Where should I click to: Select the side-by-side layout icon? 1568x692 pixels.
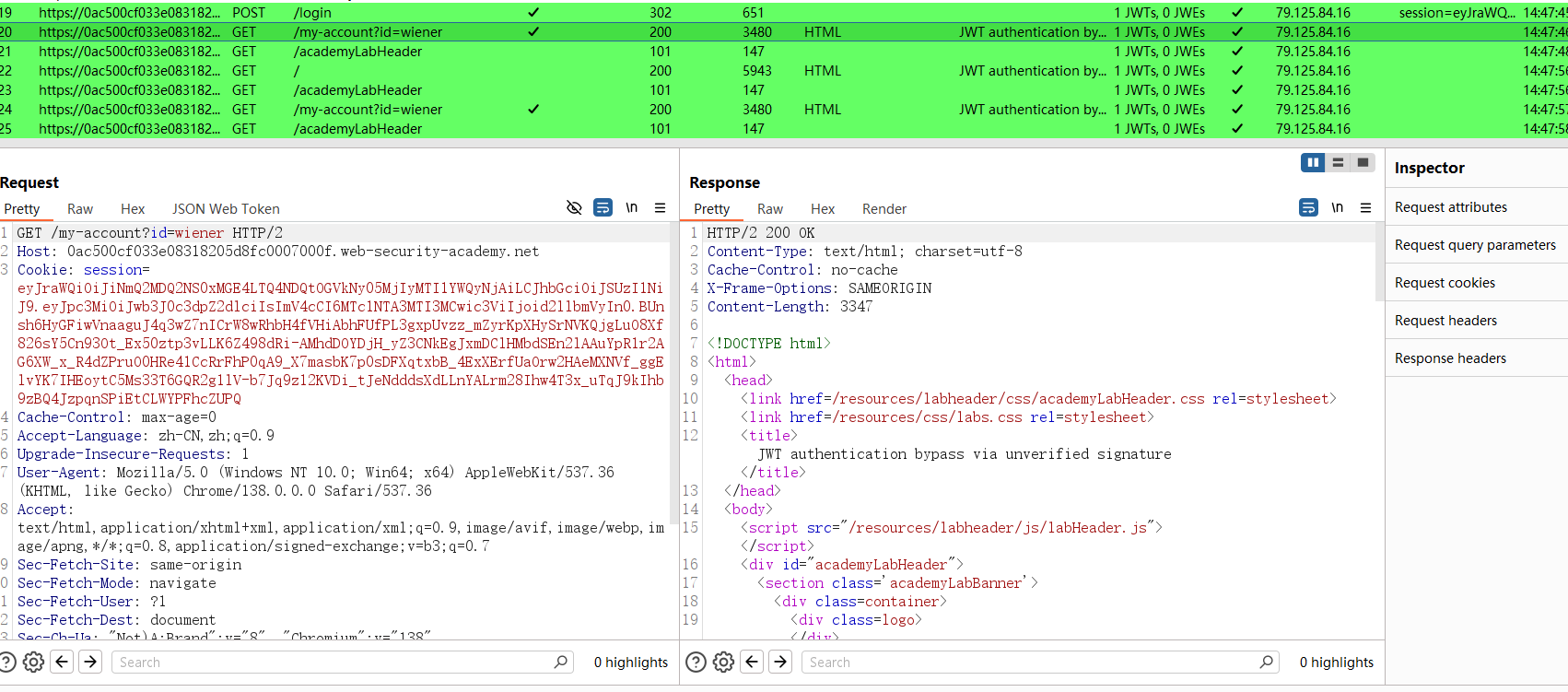click(x=1313, y=163)
